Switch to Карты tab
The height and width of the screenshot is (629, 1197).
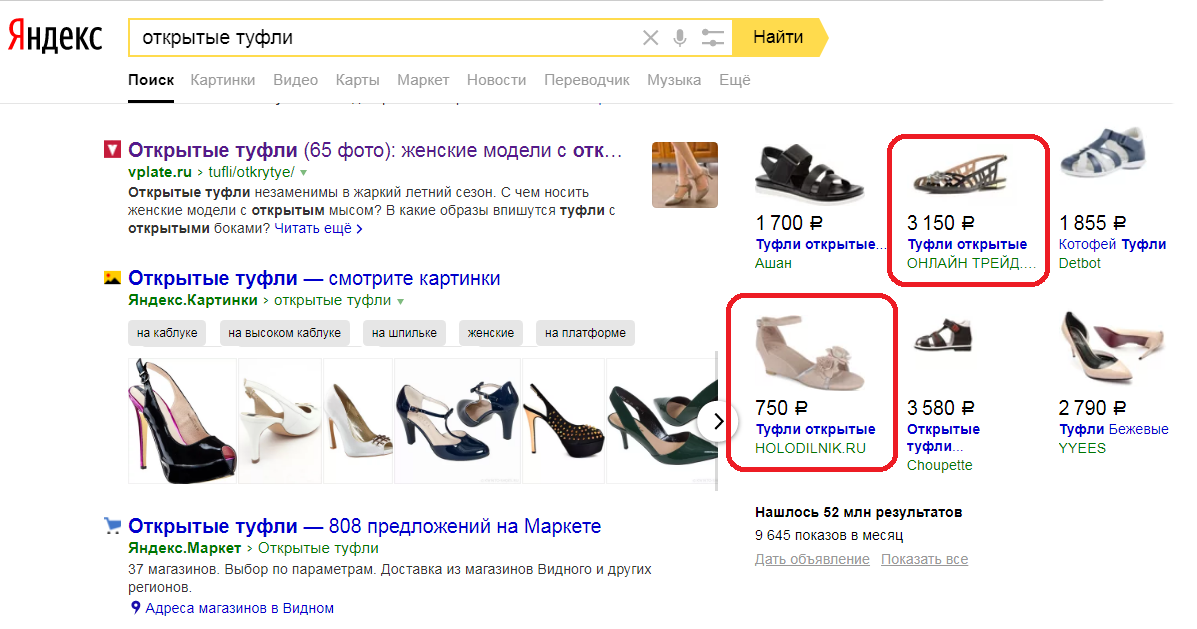tap(357, 80)
